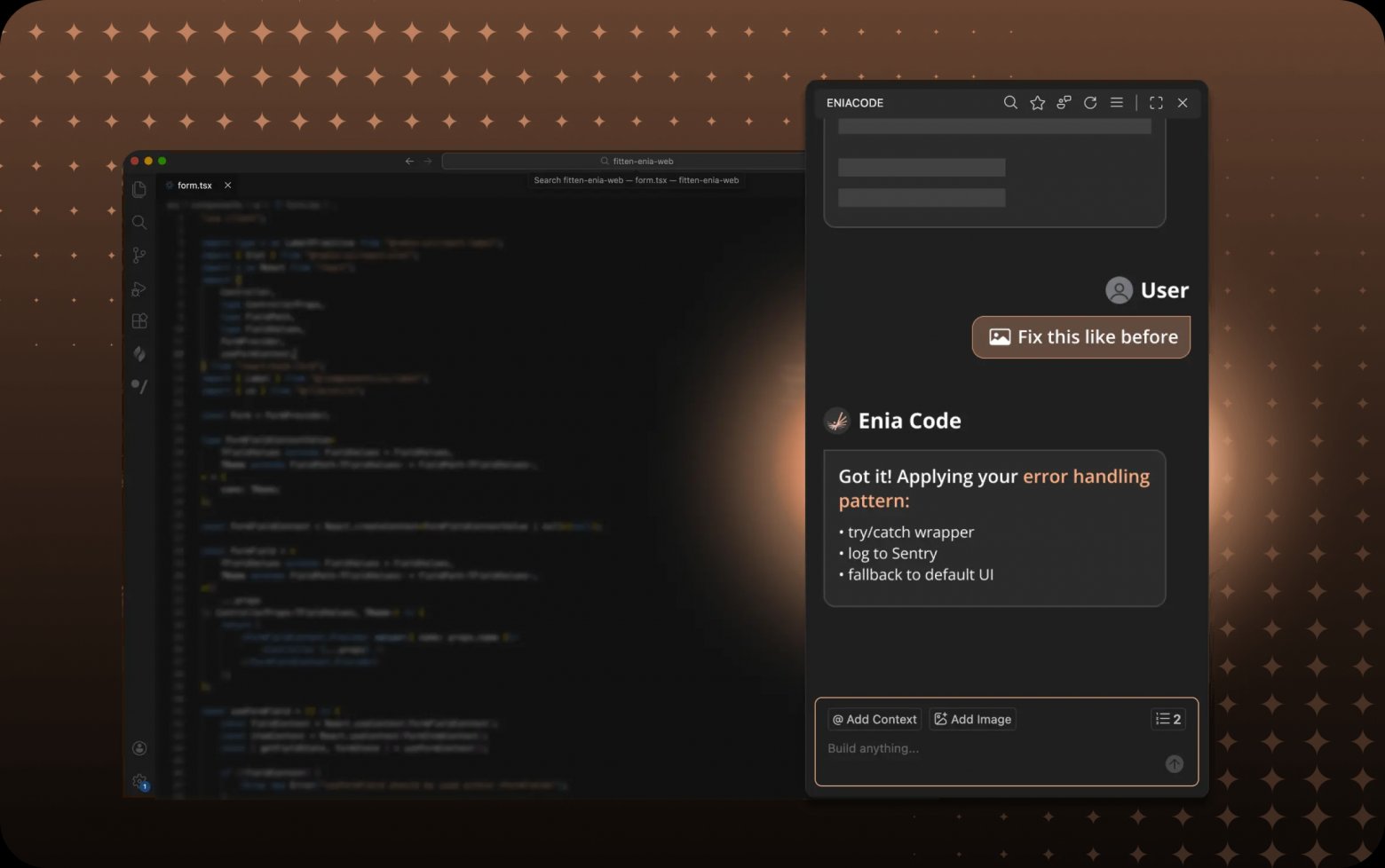Screen dimensions: 1385x868
Task: Open the hamburger menu in ENIACODE panel
Action: 1117,103
